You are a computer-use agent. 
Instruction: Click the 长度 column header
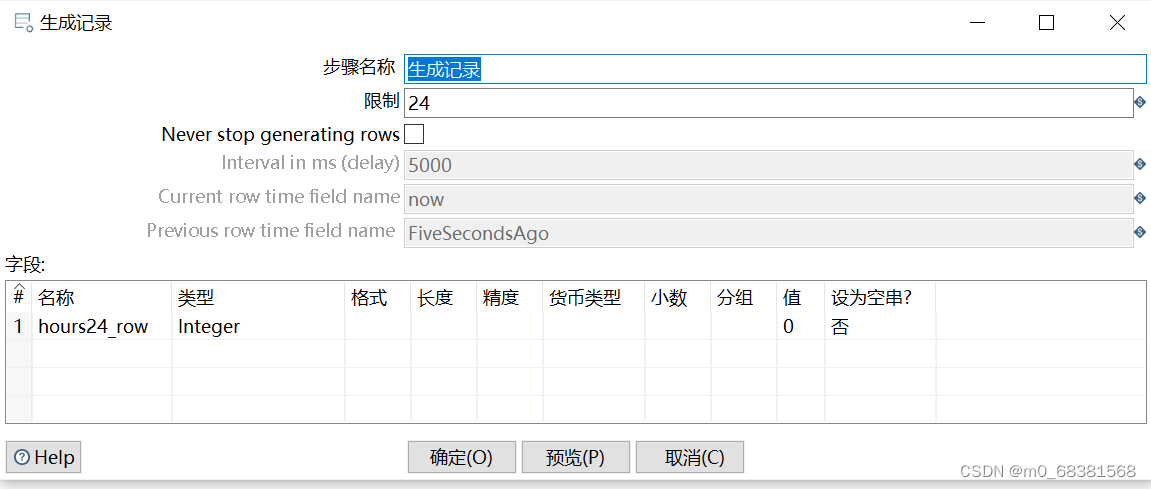click(444, 297)
